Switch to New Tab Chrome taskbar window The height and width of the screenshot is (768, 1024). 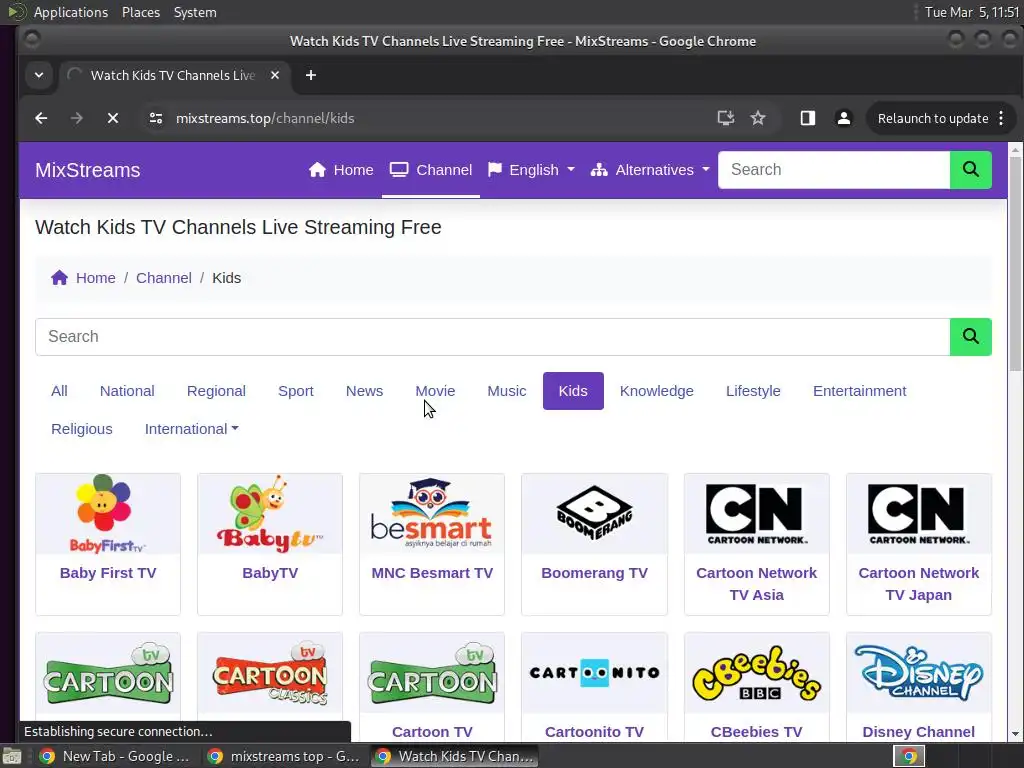click(114, 756)
